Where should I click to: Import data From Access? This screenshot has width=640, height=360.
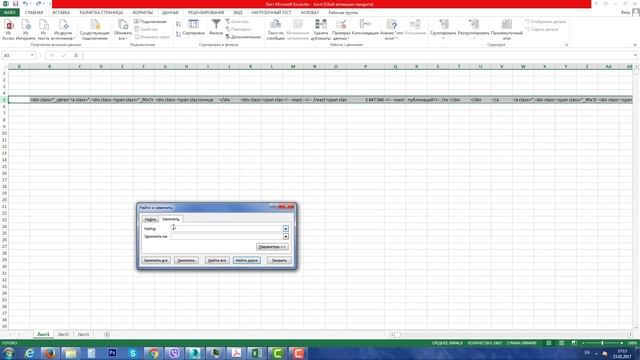(x=9, y=29)
